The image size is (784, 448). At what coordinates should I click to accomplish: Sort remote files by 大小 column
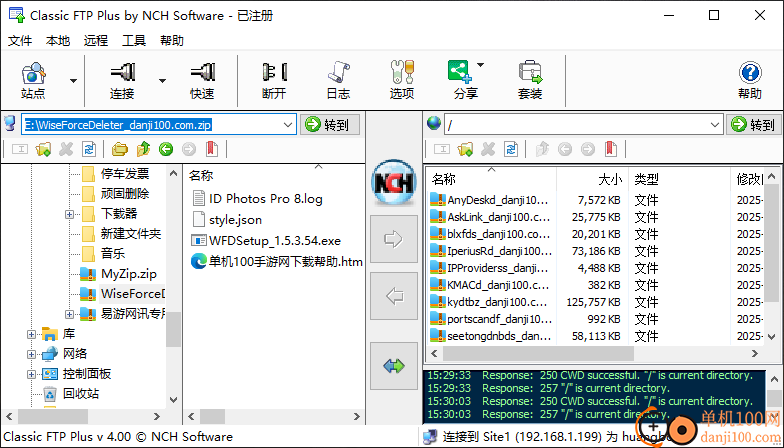click(x=592, y=178)
